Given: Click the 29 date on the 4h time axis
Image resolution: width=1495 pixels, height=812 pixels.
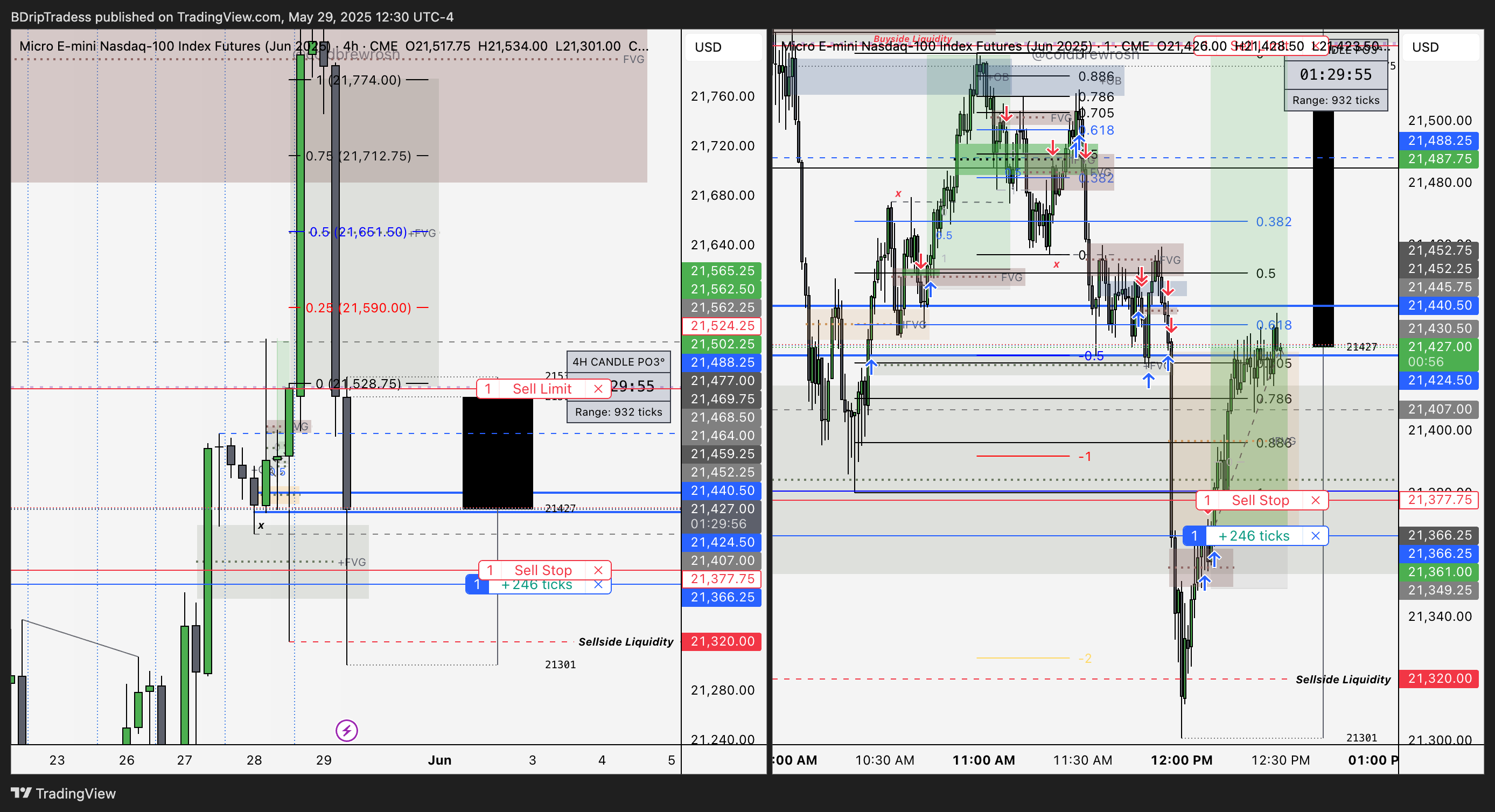Looking at the screenshot, I should pyautogui.click(x=323, y=760).
